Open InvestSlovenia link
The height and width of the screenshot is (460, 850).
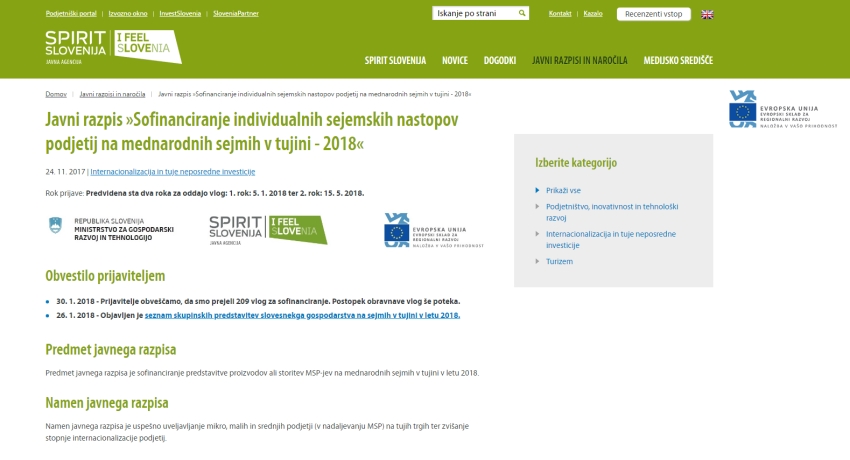(x=180, y=14)
